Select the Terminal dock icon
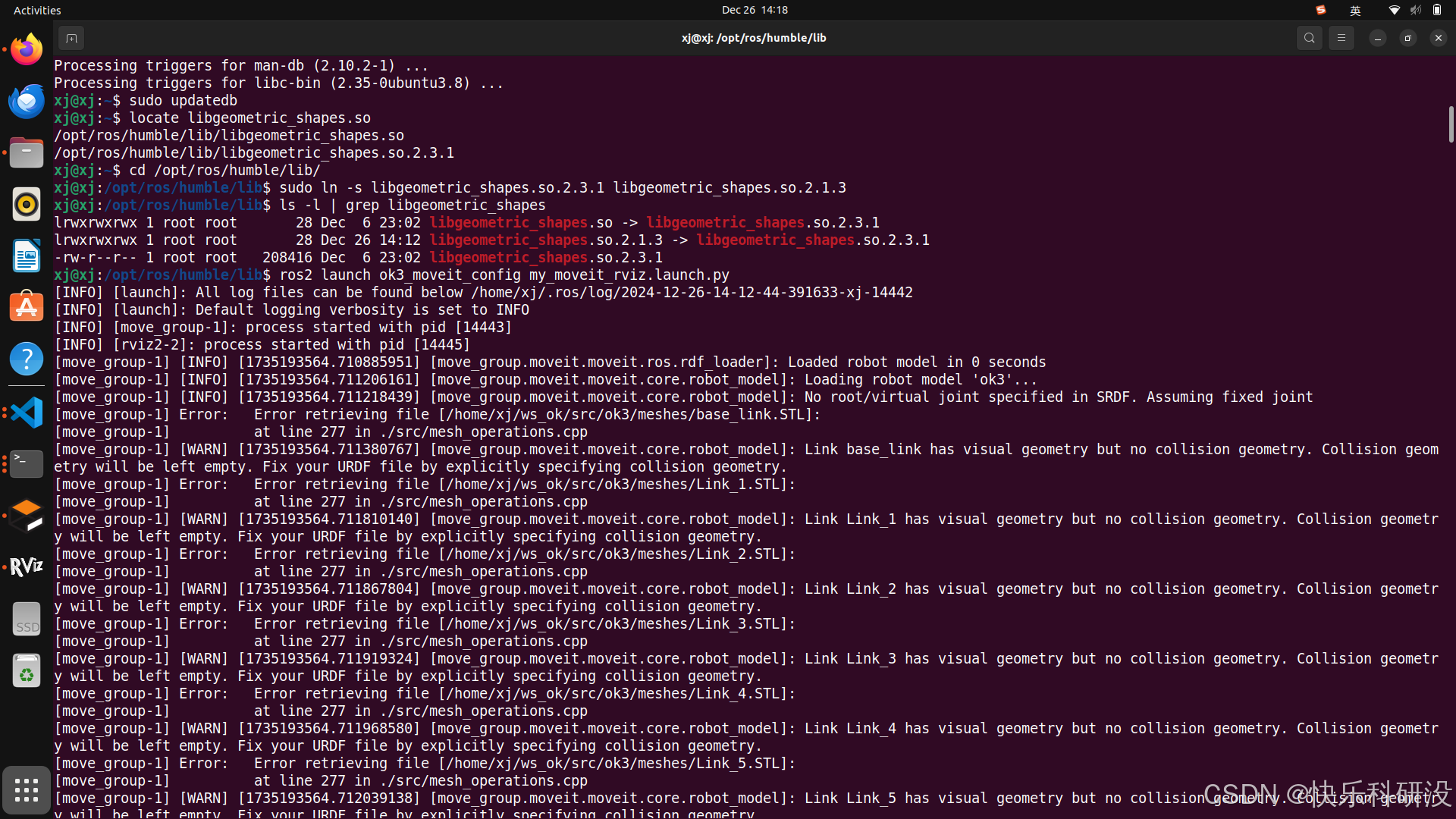 27,464
